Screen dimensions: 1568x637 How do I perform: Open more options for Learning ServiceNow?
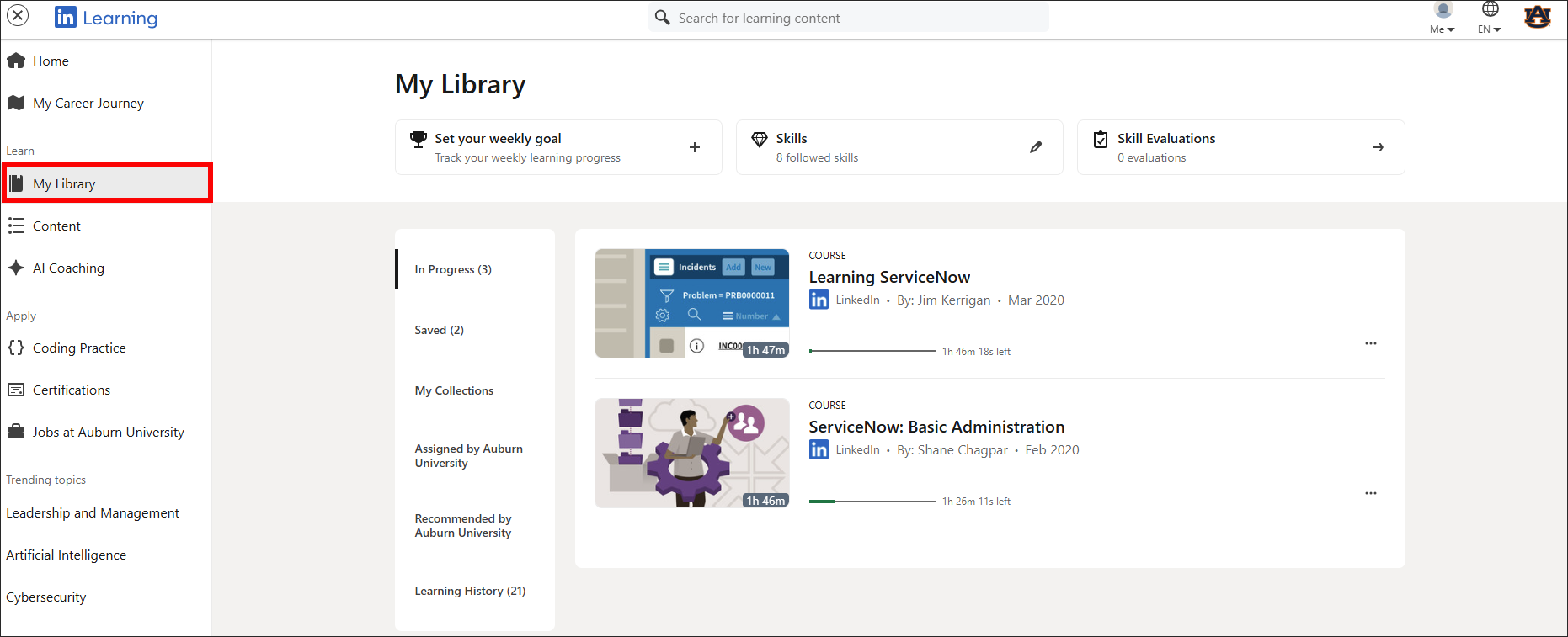coord(1370,343)
